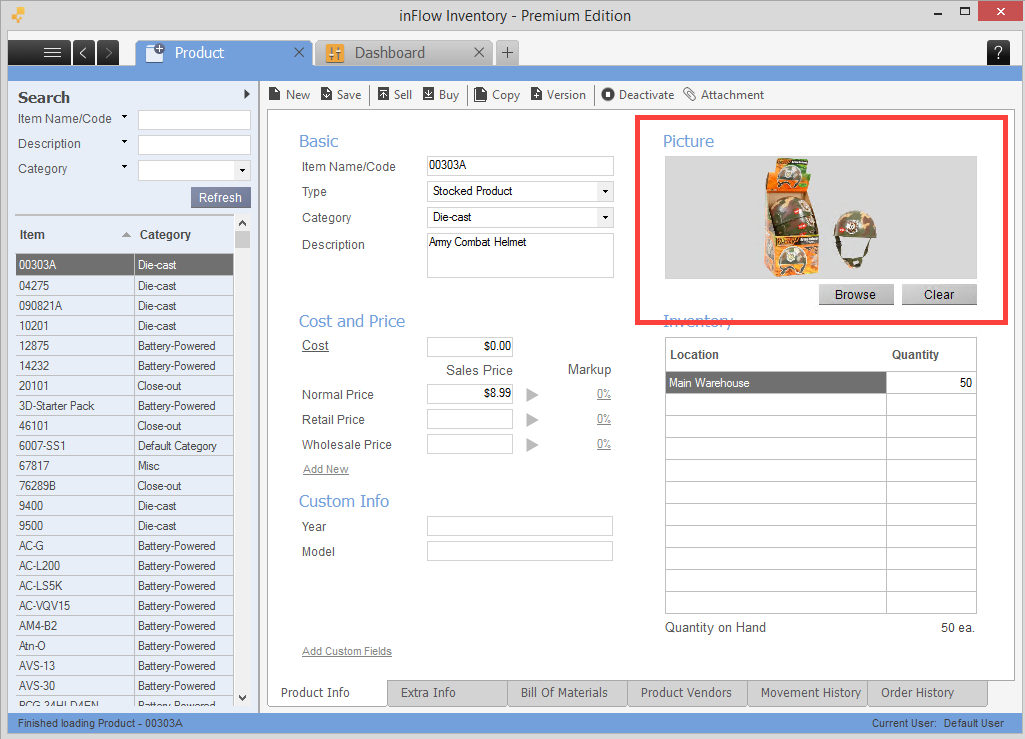Click the Refresh button
The height and width of the screenshot is (739, 1025).
click(220, 198)
